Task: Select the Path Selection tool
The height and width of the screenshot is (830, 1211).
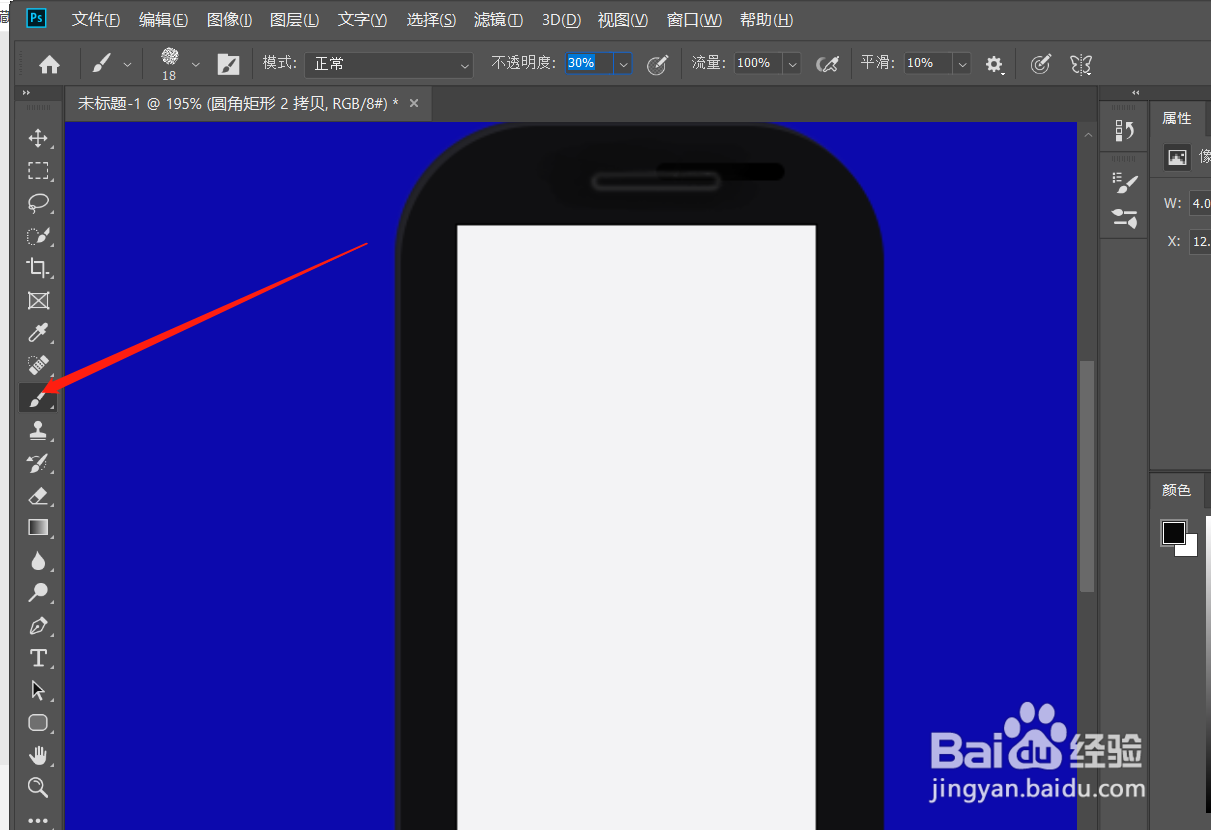Action: 38,690
